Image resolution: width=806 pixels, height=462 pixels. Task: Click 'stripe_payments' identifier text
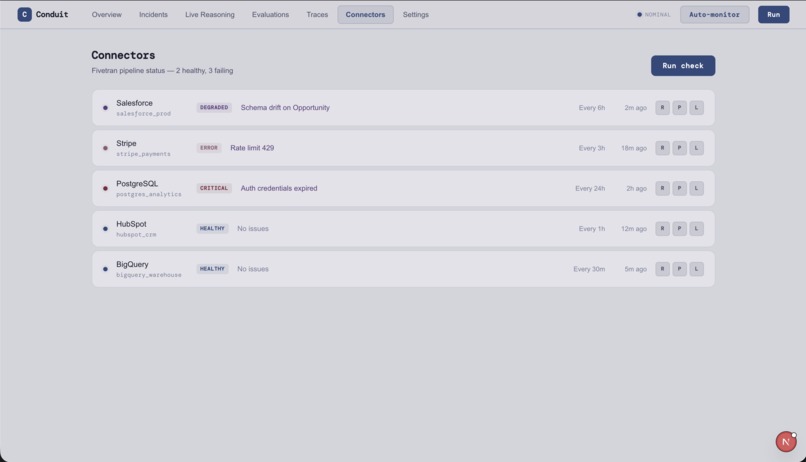click(x=143, y=154)
